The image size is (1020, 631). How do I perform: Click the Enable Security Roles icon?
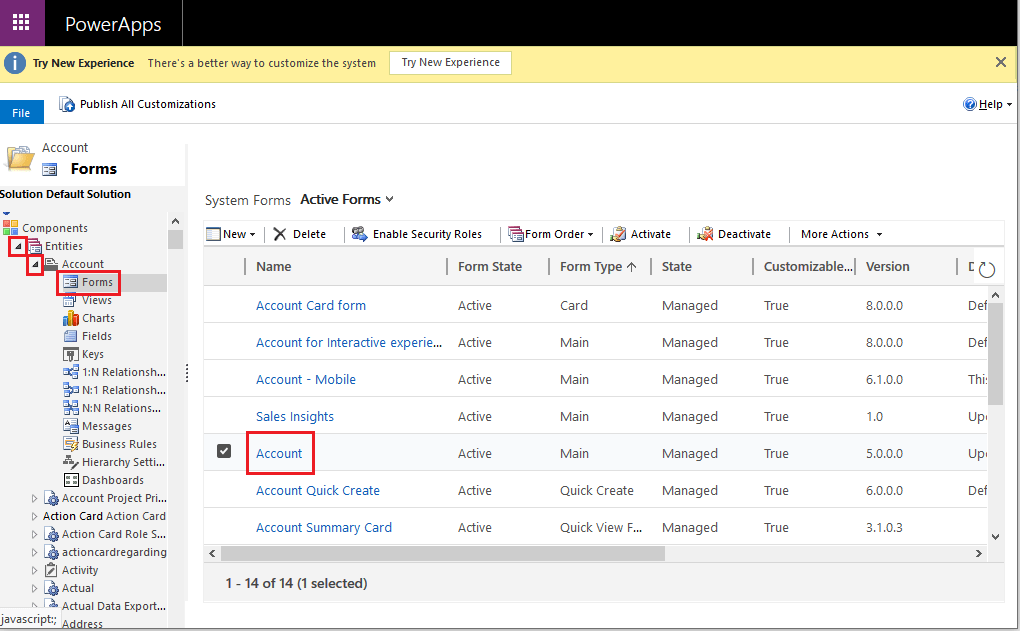[x=360, y=234]
